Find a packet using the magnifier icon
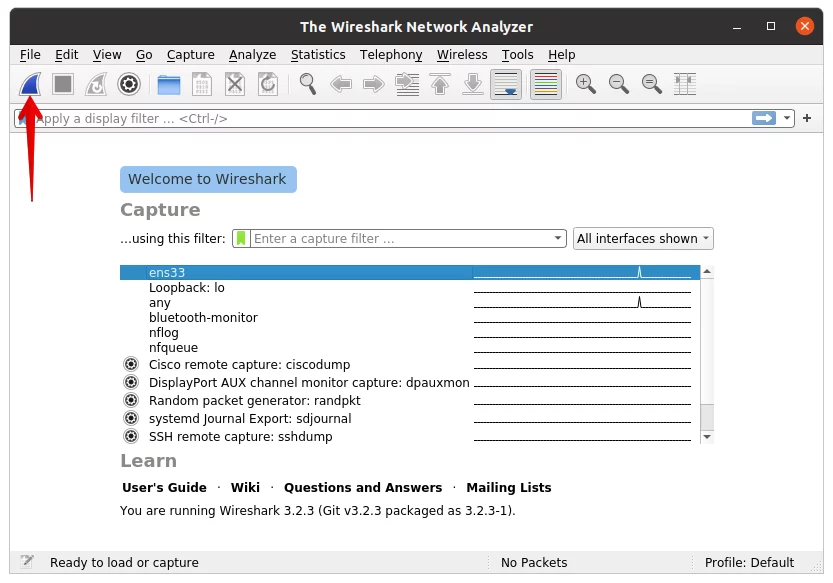The width and height of the screenshot is (833, 583). click(308, 84)
